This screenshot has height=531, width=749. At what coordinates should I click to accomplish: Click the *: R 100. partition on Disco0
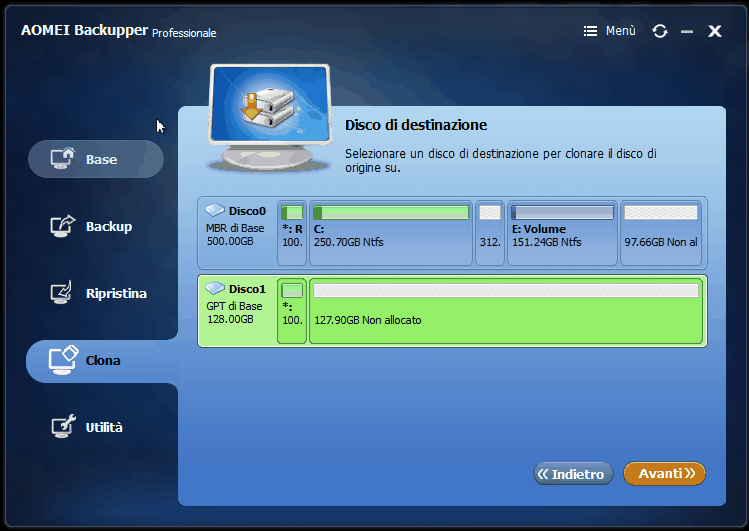pos(292,233)
